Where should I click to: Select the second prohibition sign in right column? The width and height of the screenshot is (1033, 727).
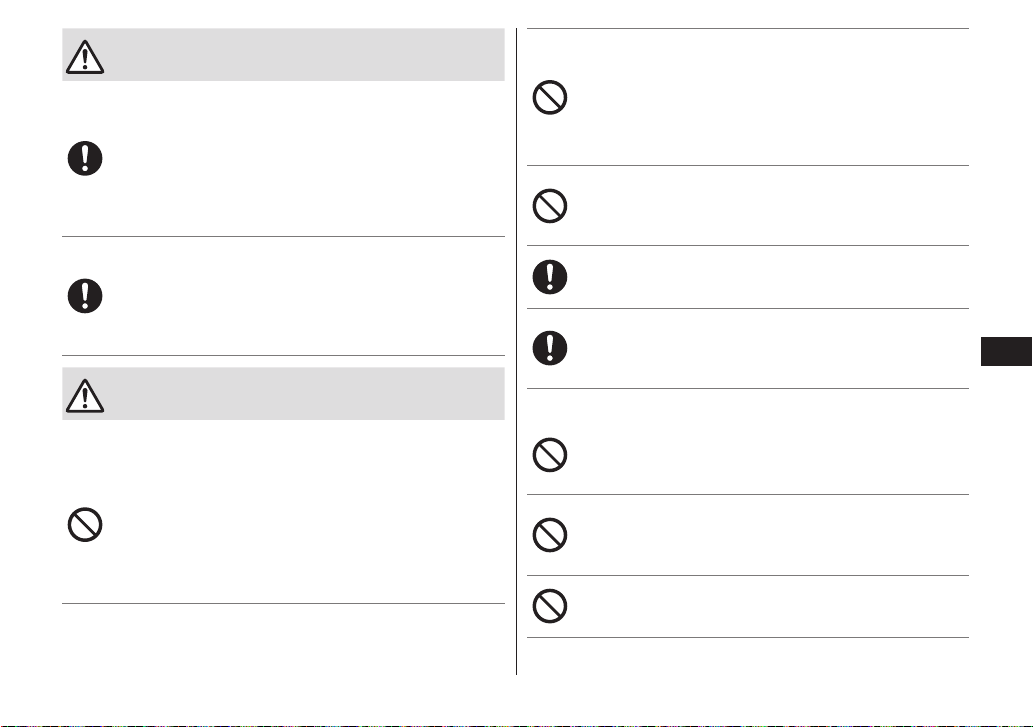[549, 206]
